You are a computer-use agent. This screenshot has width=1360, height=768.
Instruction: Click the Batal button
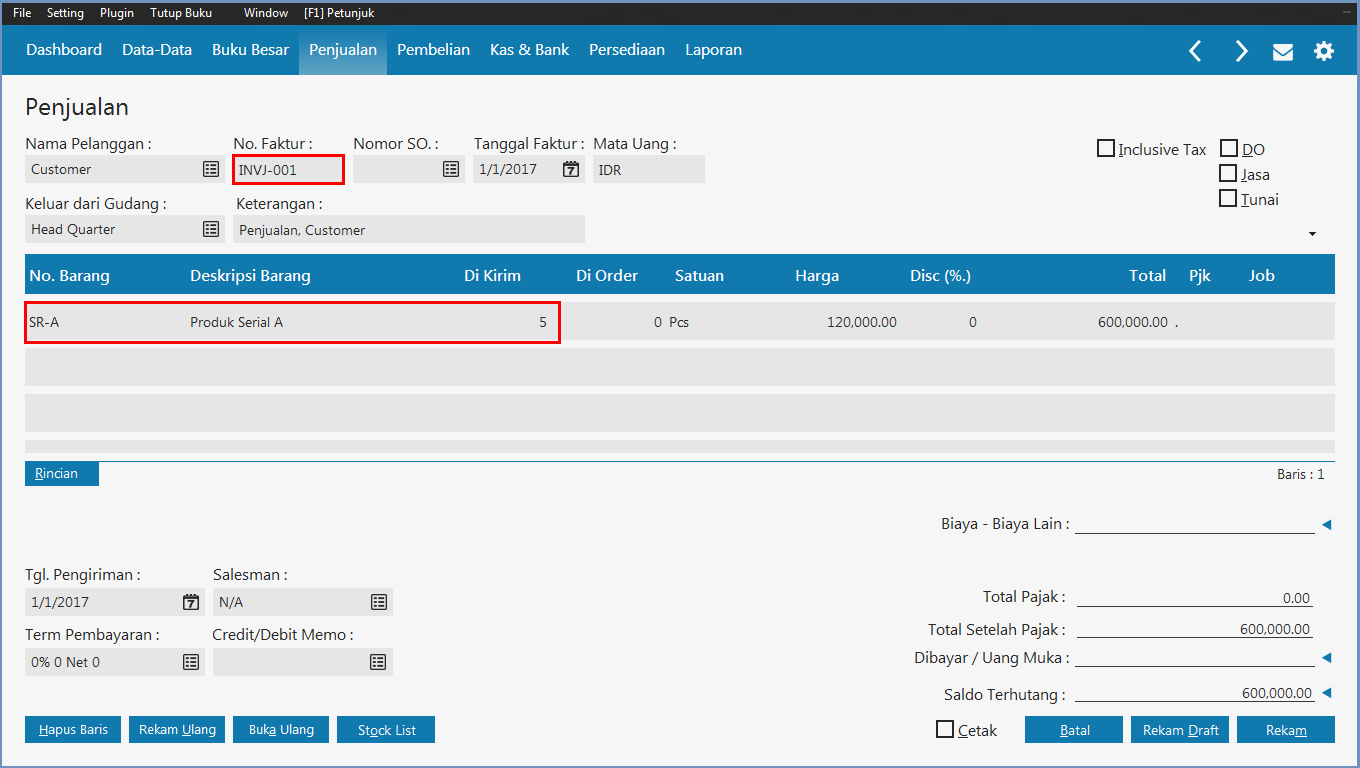click(x=1074, y=730)
